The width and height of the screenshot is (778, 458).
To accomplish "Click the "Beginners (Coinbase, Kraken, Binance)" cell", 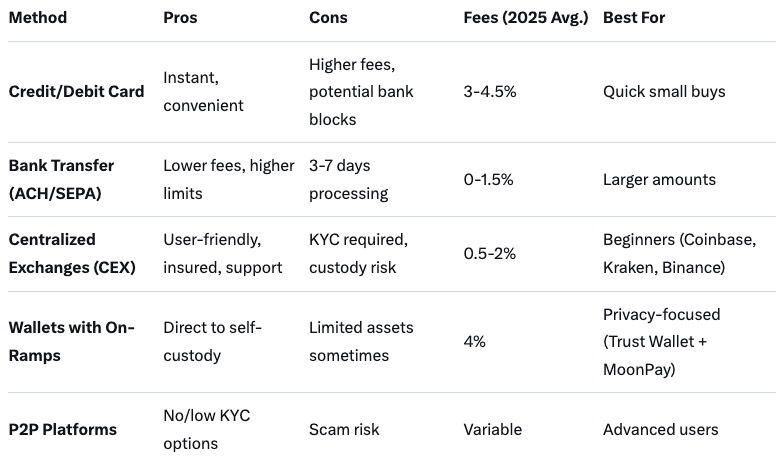I will coord(679,254).
